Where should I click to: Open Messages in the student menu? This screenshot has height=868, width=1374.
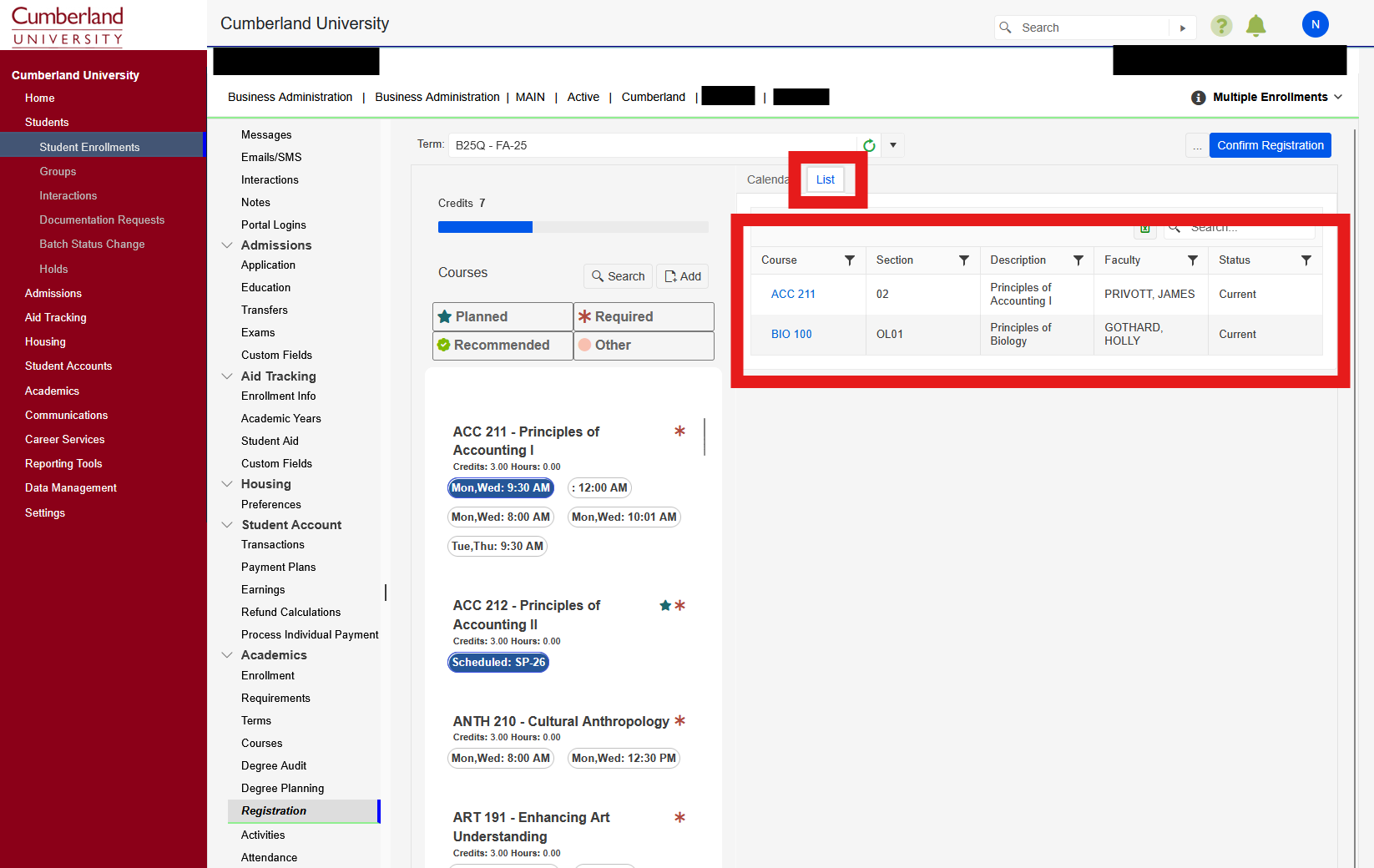[266, 135]
